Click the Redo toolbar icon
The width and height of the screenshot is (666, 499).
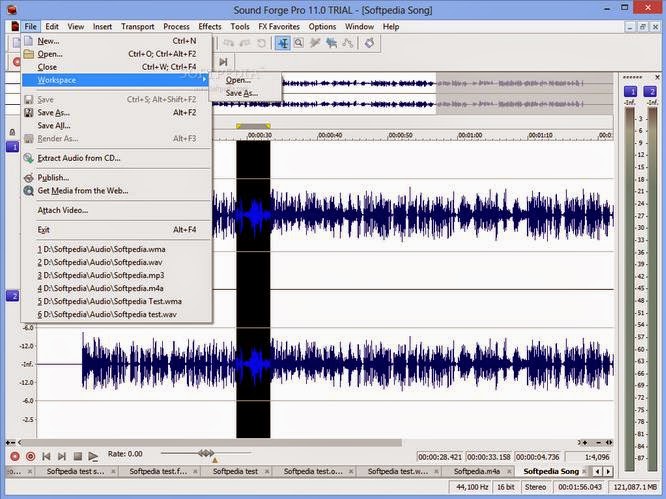[x=245, y=43]
